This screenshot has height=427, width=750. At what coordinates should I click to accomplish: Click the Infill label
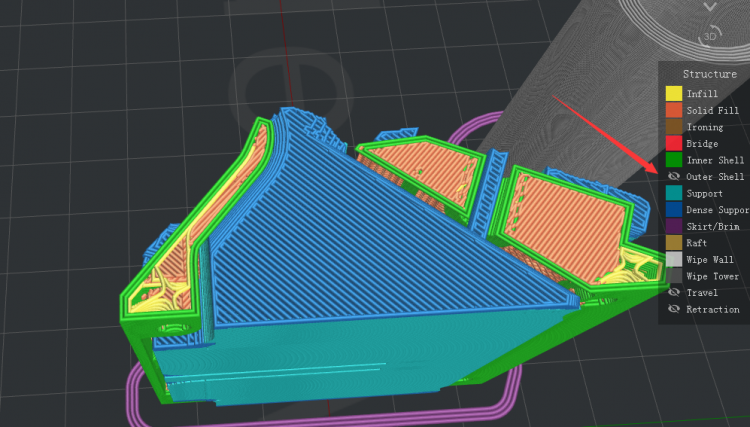point(702,94)
